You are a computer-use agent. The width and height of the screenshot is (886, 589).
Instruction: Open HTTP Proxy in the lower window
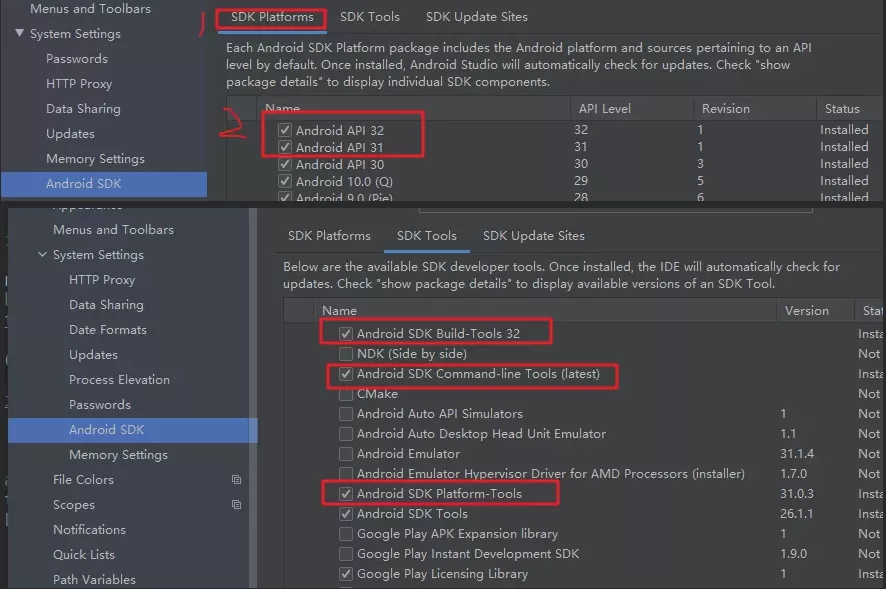point(102,280)
